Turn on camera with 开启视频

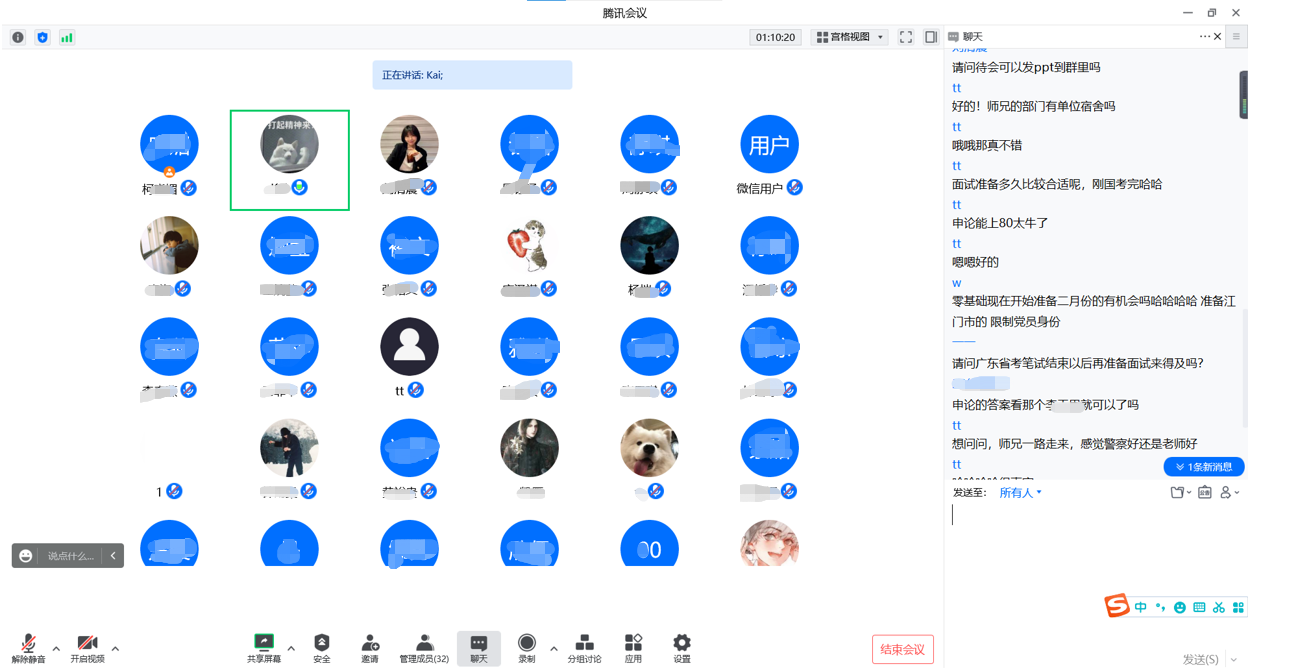coord(87,648)
